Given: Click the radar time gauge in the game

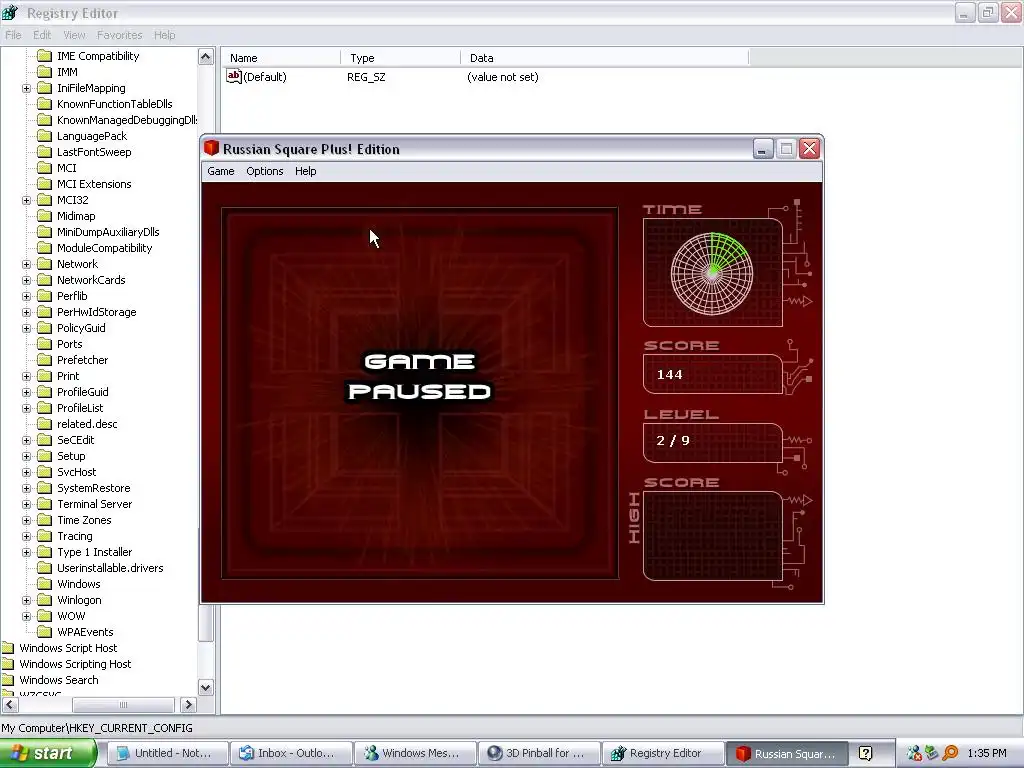Looking at the screenshot, I should (712, 274).
